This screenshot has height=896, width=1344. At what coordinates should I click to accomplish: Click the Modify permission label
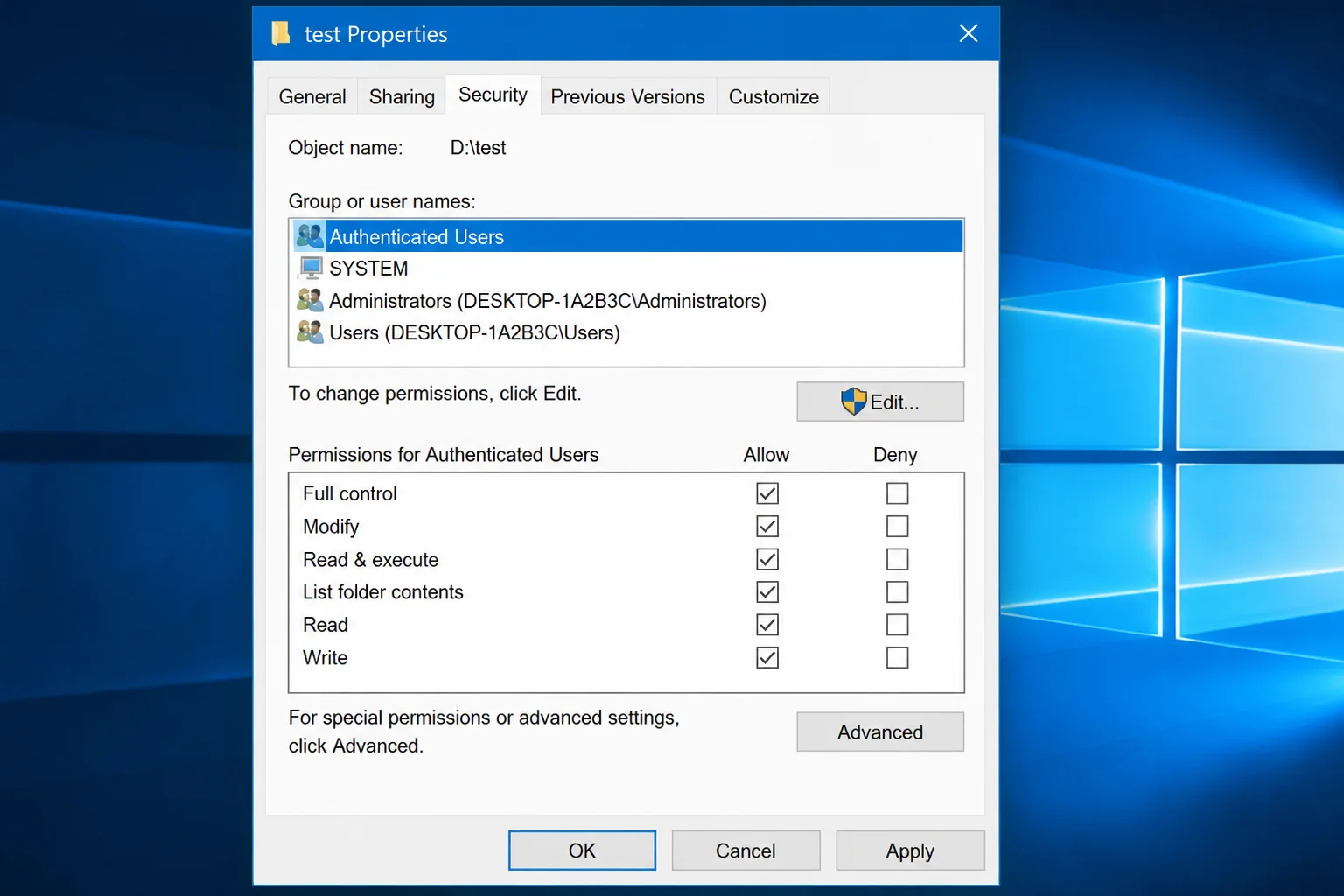[x=331, y=526]
